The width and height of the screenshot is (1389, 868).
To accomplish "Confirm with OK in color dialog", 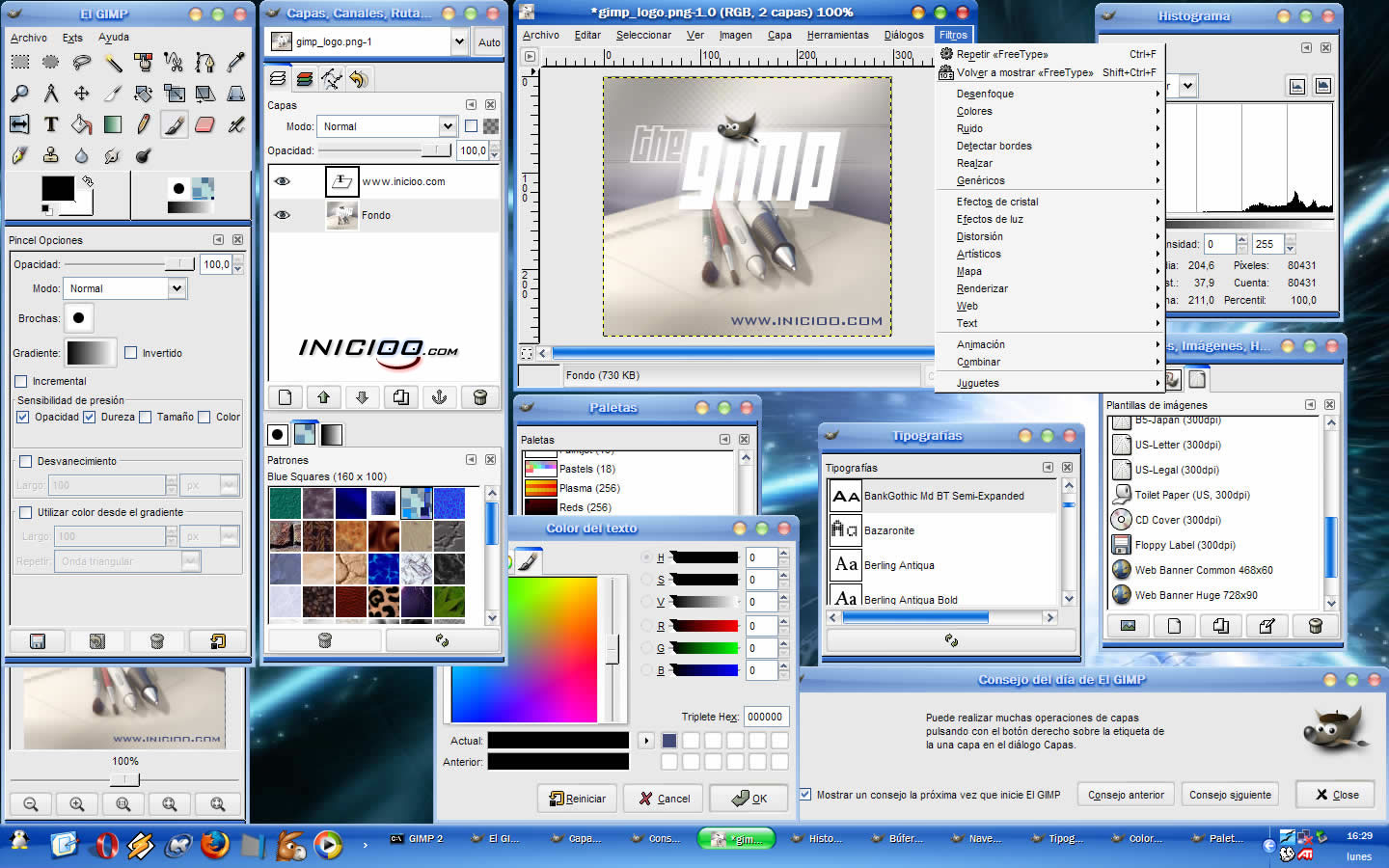I will coord(749,799).
